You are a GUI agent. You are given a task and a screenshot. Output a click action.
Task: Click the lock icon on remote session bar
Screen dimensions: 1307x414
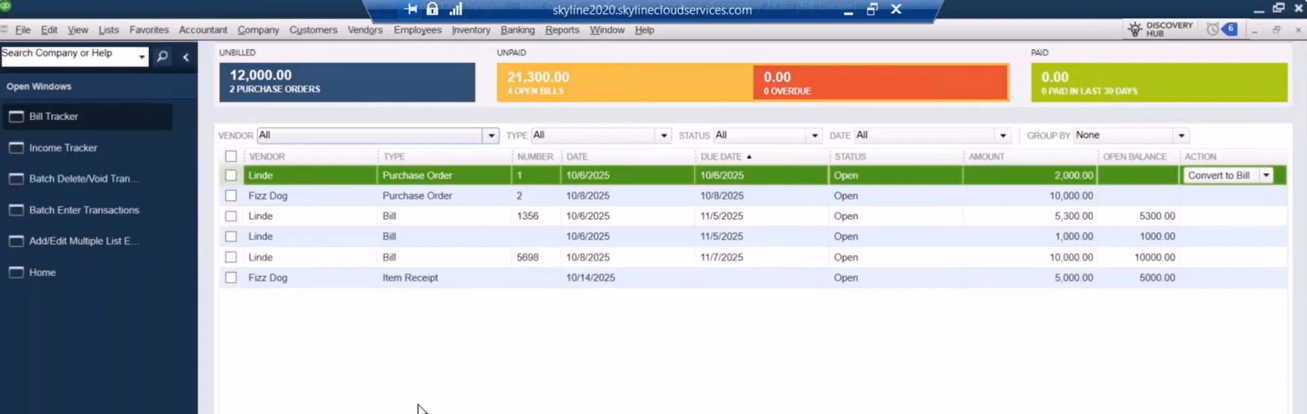pyautogui.click(x=432, y=9)
